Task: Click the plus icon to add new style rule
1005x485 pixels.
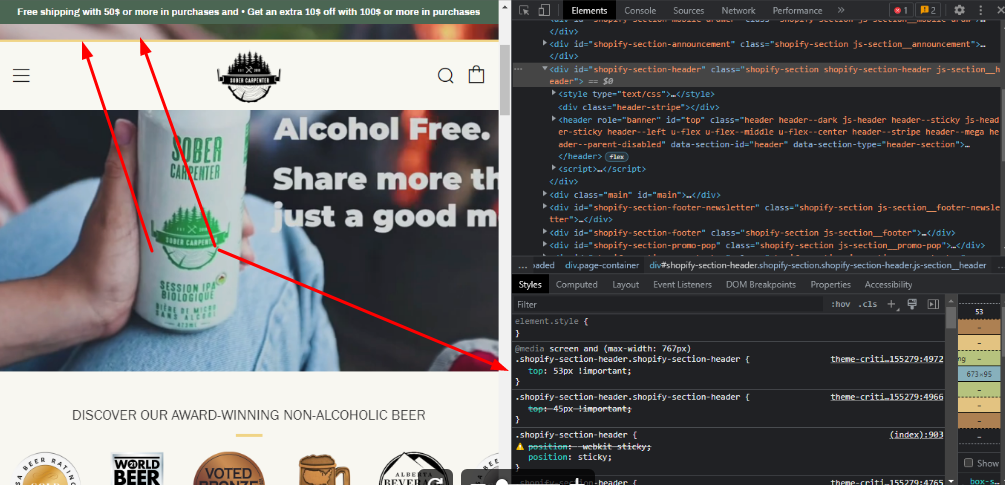Action: [x=891, y=304]
